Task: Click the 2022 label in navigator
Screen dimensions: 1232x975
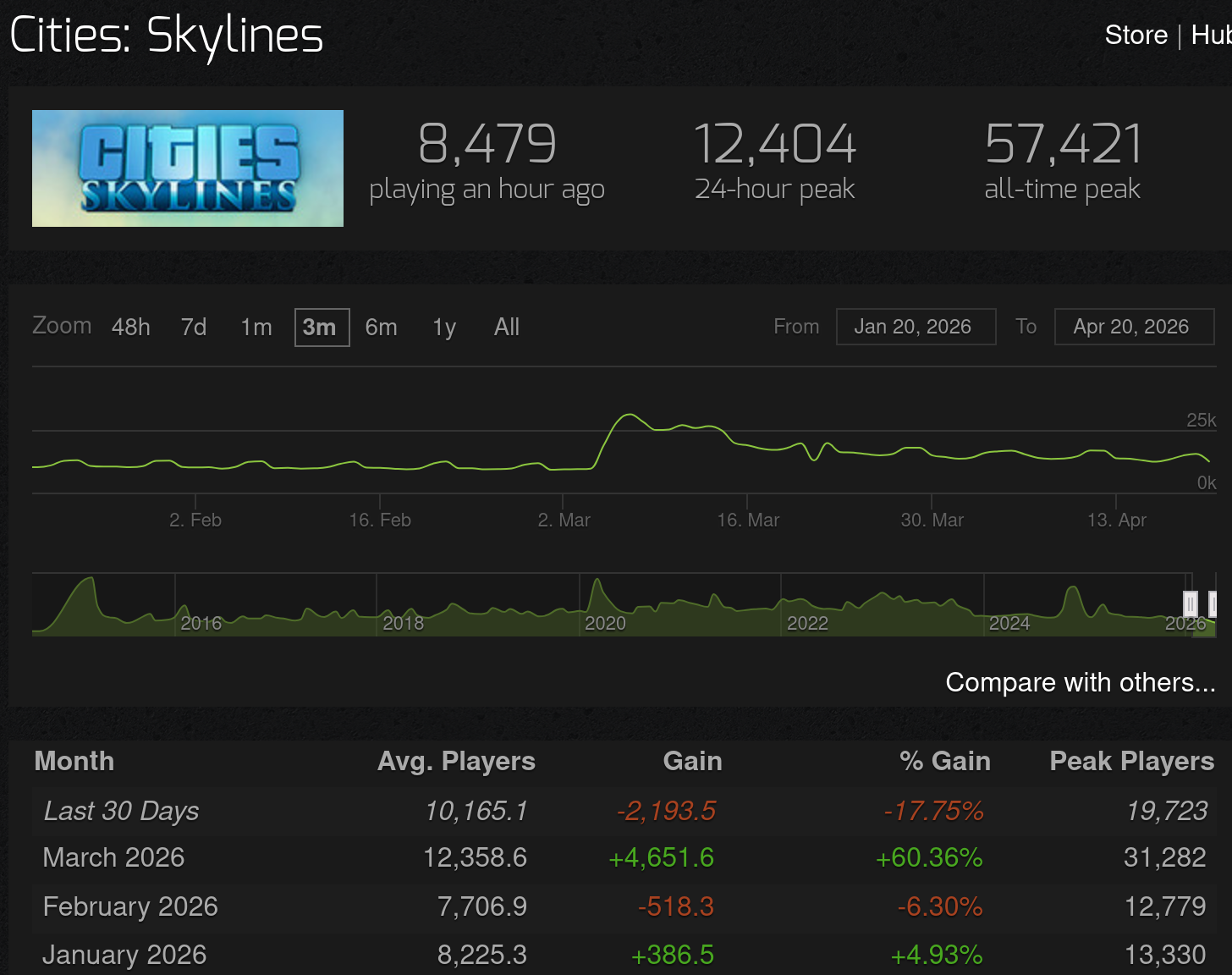Action: (807, 624)
